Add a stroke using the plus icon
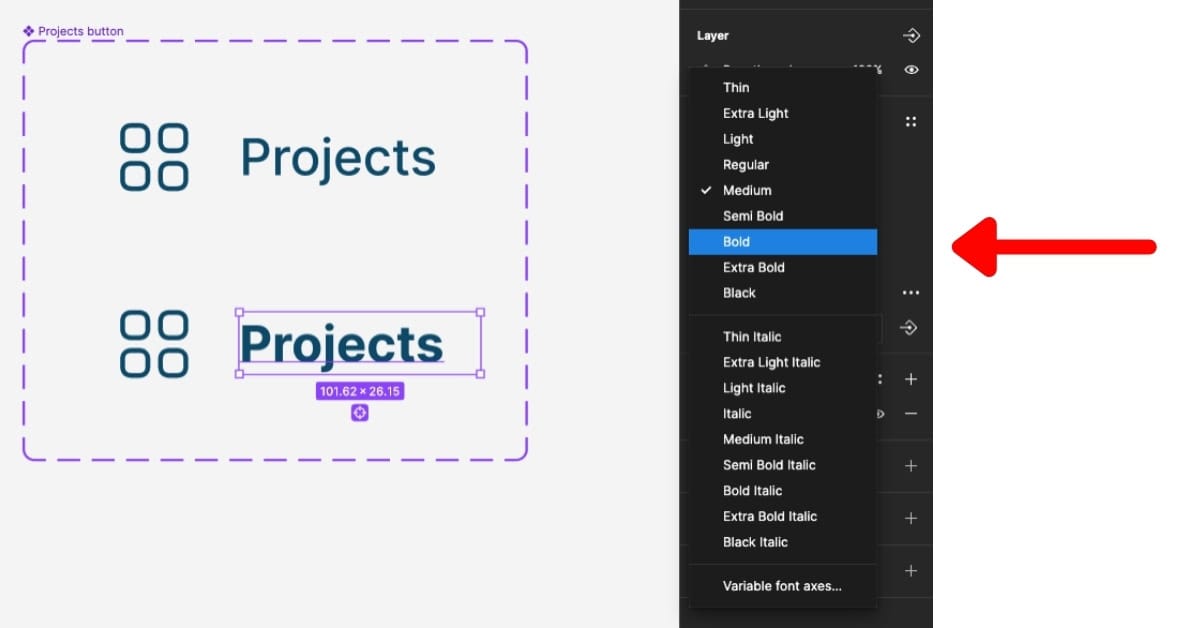The height and width of the screenshot is (628, 1200). [x=911, y=465]
